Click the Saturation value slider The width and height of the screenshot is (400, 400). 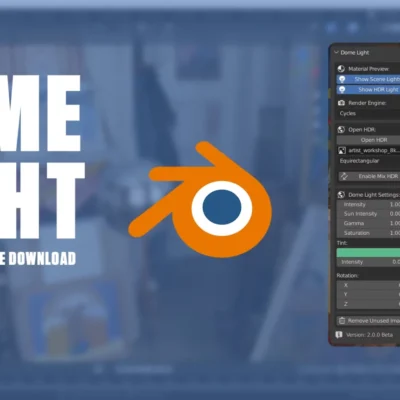368,233
